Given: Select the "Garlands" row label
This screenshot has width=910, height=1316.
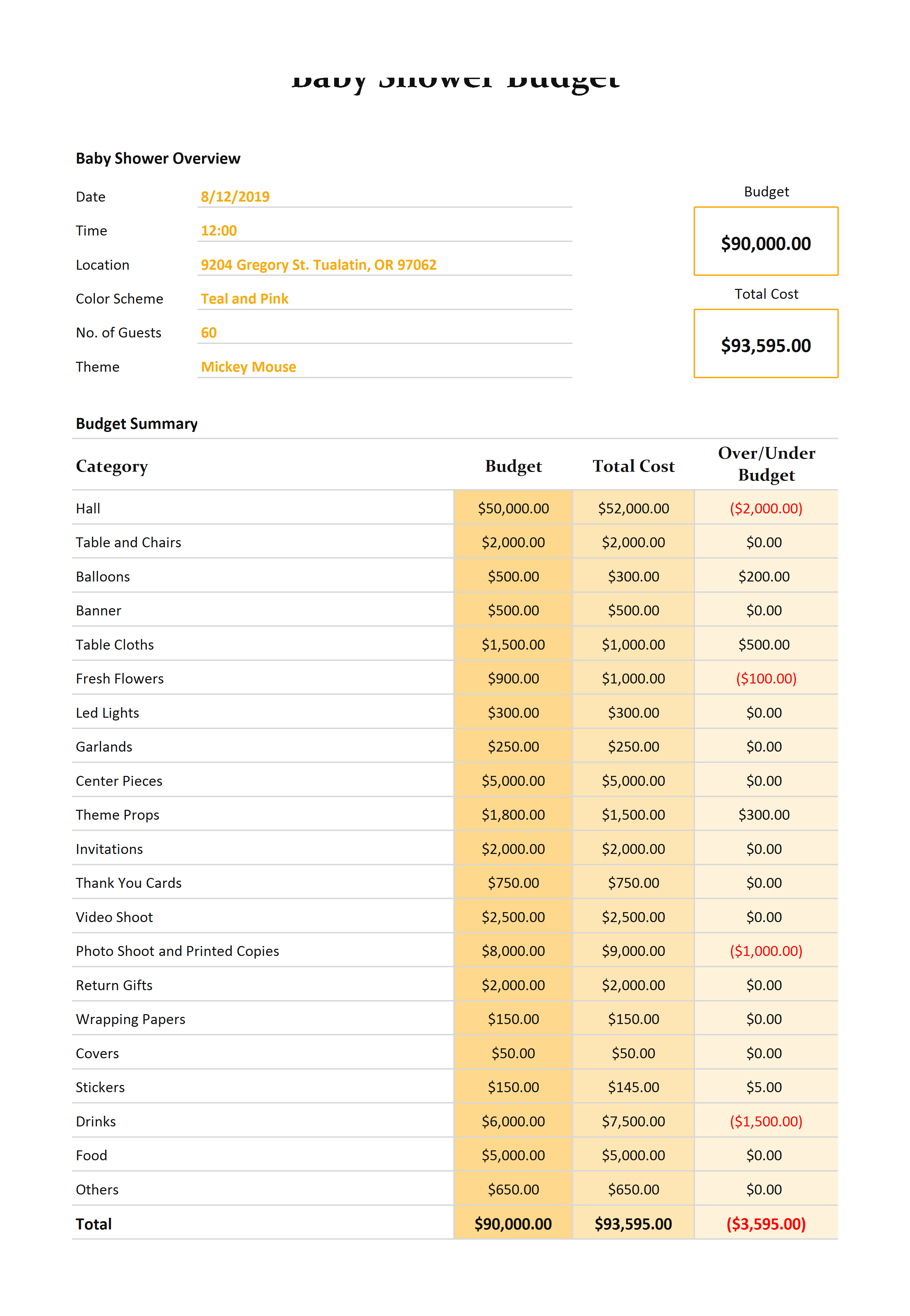Looking at the screenshot, I should click(x=104, y=746).
